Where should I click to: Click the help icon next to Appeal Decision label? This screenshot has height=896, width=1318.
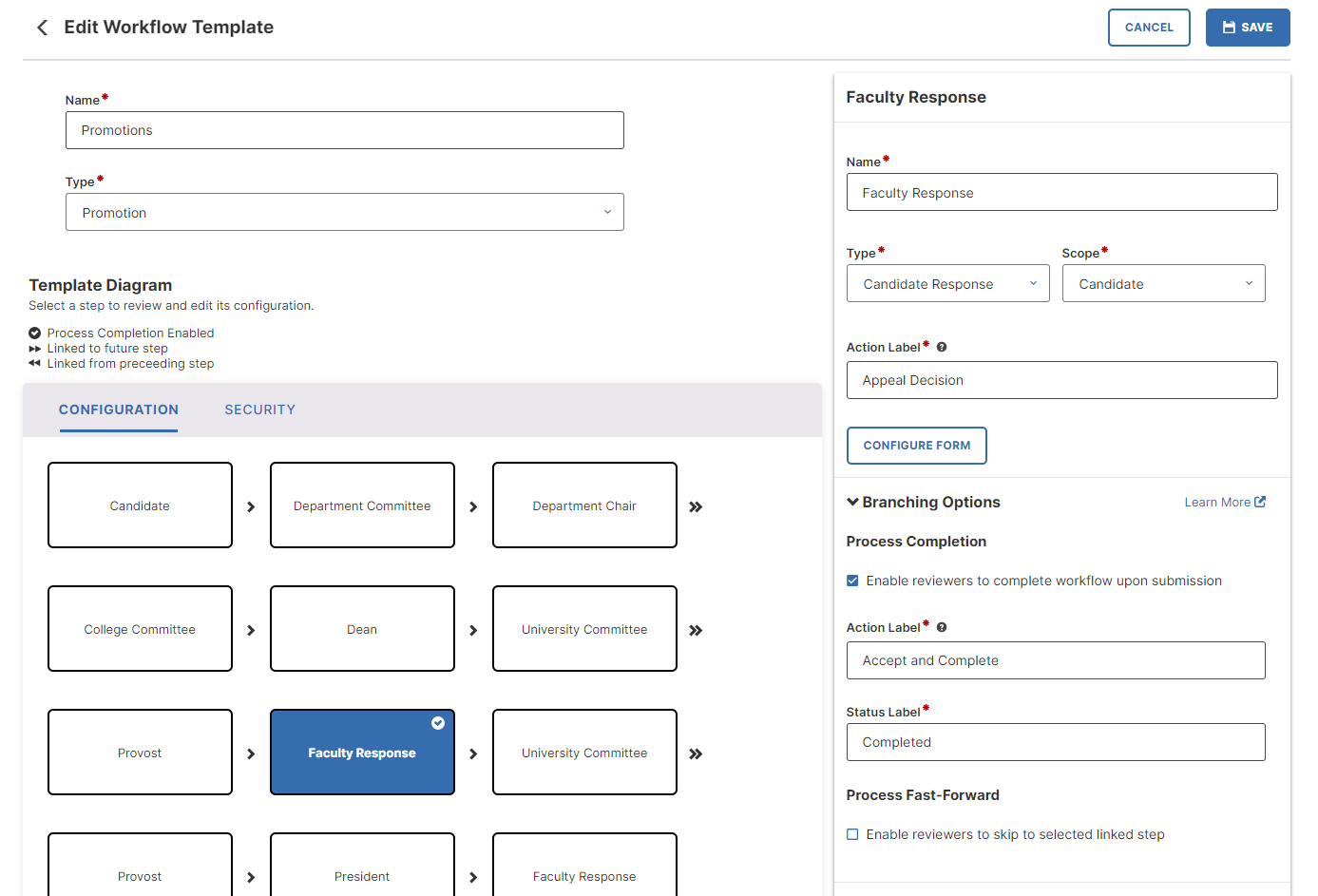[x=942, y=348]
